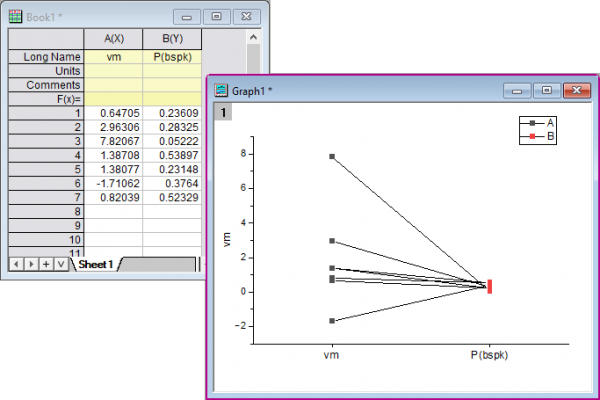
Task: Select row header 8
Action: 46,212
